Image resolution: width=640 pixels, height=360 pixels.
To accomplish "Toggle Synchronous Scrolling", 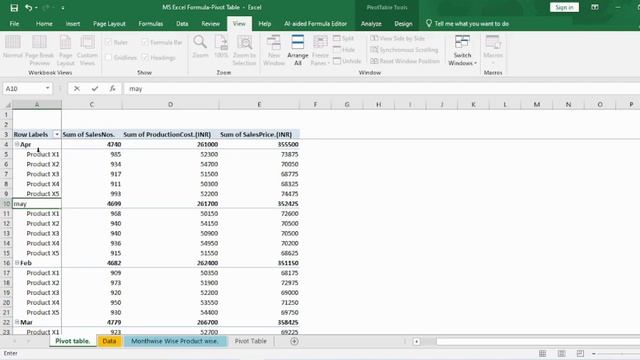I will click(x=404, y=50).
